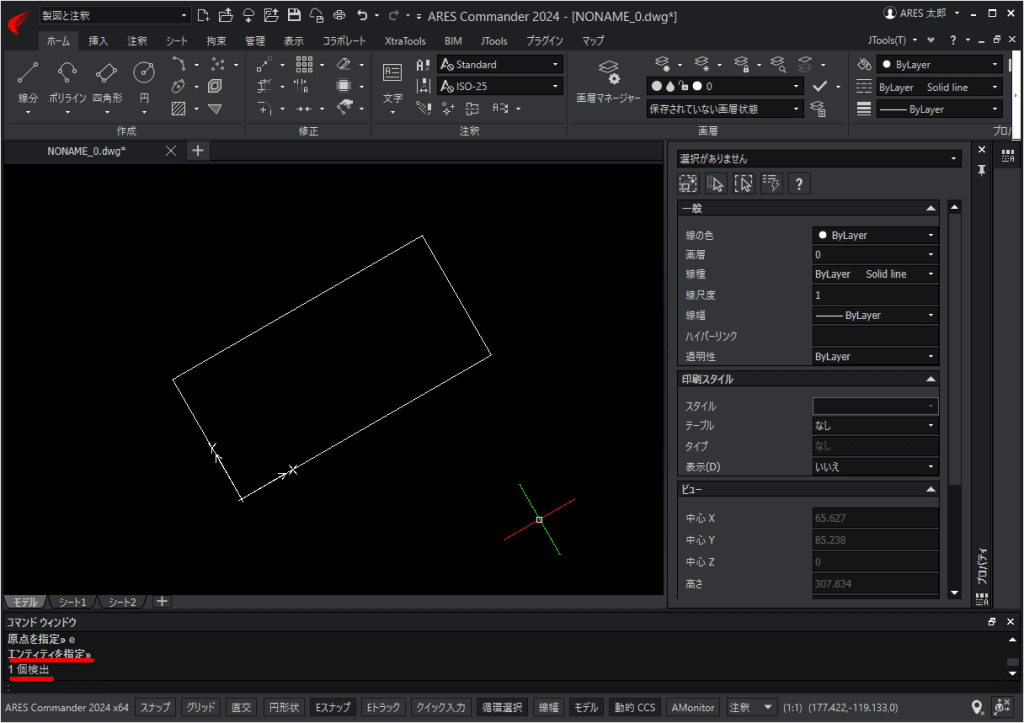Select the ポリライン (Polyline) tool
Viewport: 1024px width, 723px height.
(66, 72)
